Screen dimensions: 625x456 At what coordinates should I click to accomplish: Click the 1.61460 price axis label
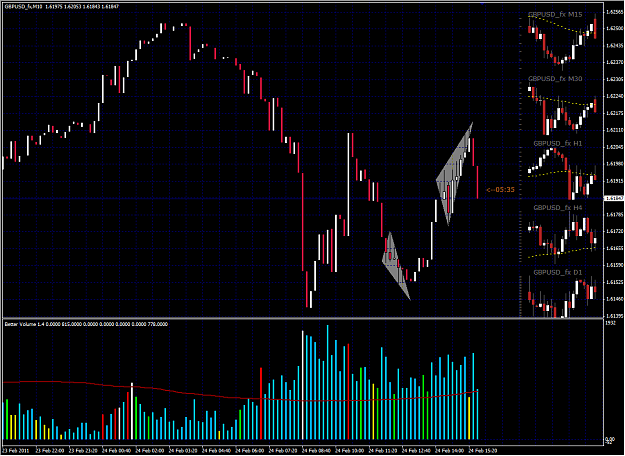point(614,299)
